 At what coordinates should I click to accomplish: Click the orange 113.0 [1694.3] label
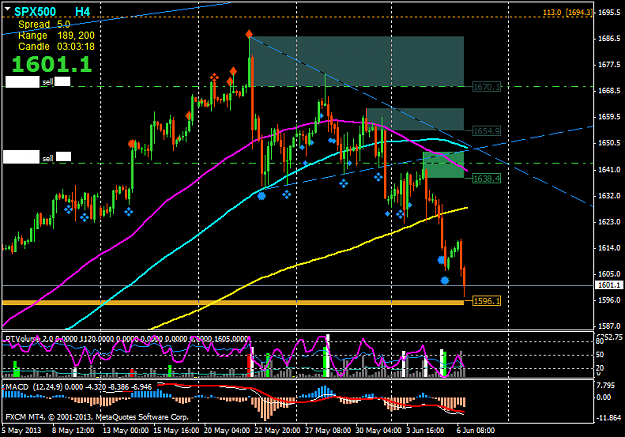pyautogui.click(x=568, y=12)
